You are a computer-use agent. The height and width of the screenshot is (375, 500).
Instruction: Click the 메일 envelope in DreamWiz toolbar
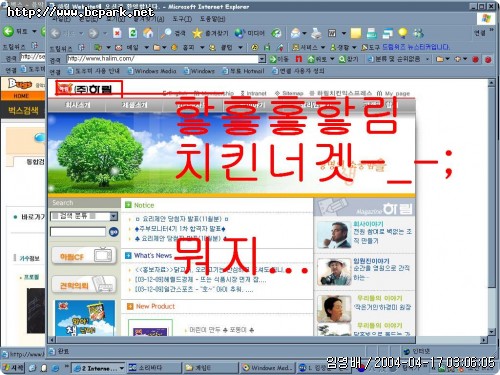pyautogui.click(x=119, y=48)
